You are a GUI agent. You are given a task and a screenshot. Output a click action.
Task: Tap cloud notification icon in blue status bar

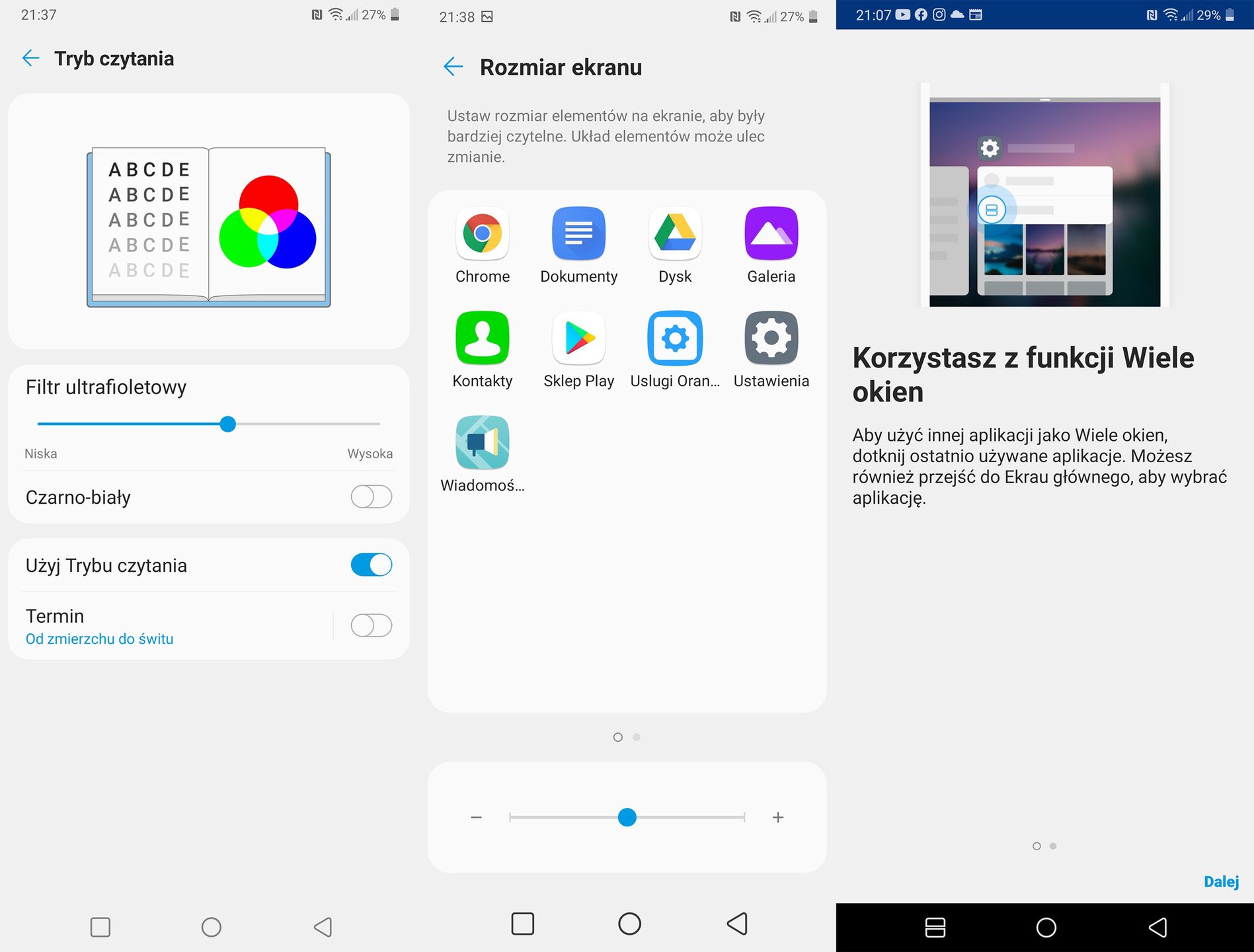pyautogui.click(x=957, y=15)
